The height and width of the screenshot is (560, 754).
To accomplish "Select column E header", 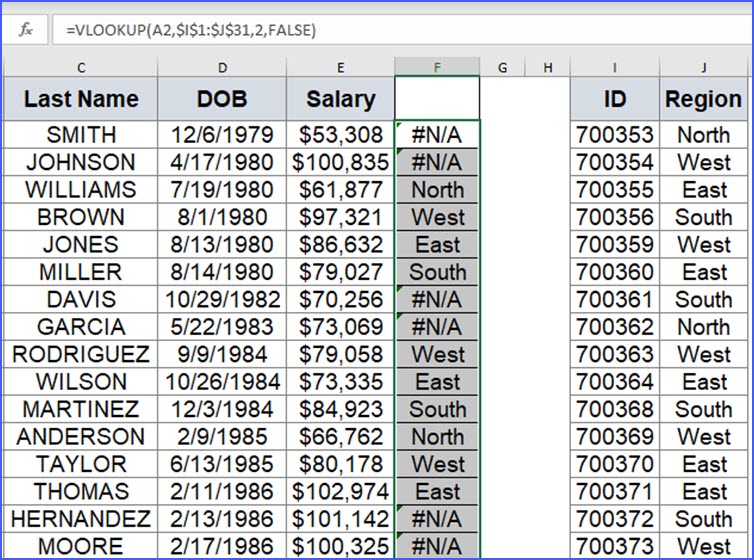I will pos(340,67).
